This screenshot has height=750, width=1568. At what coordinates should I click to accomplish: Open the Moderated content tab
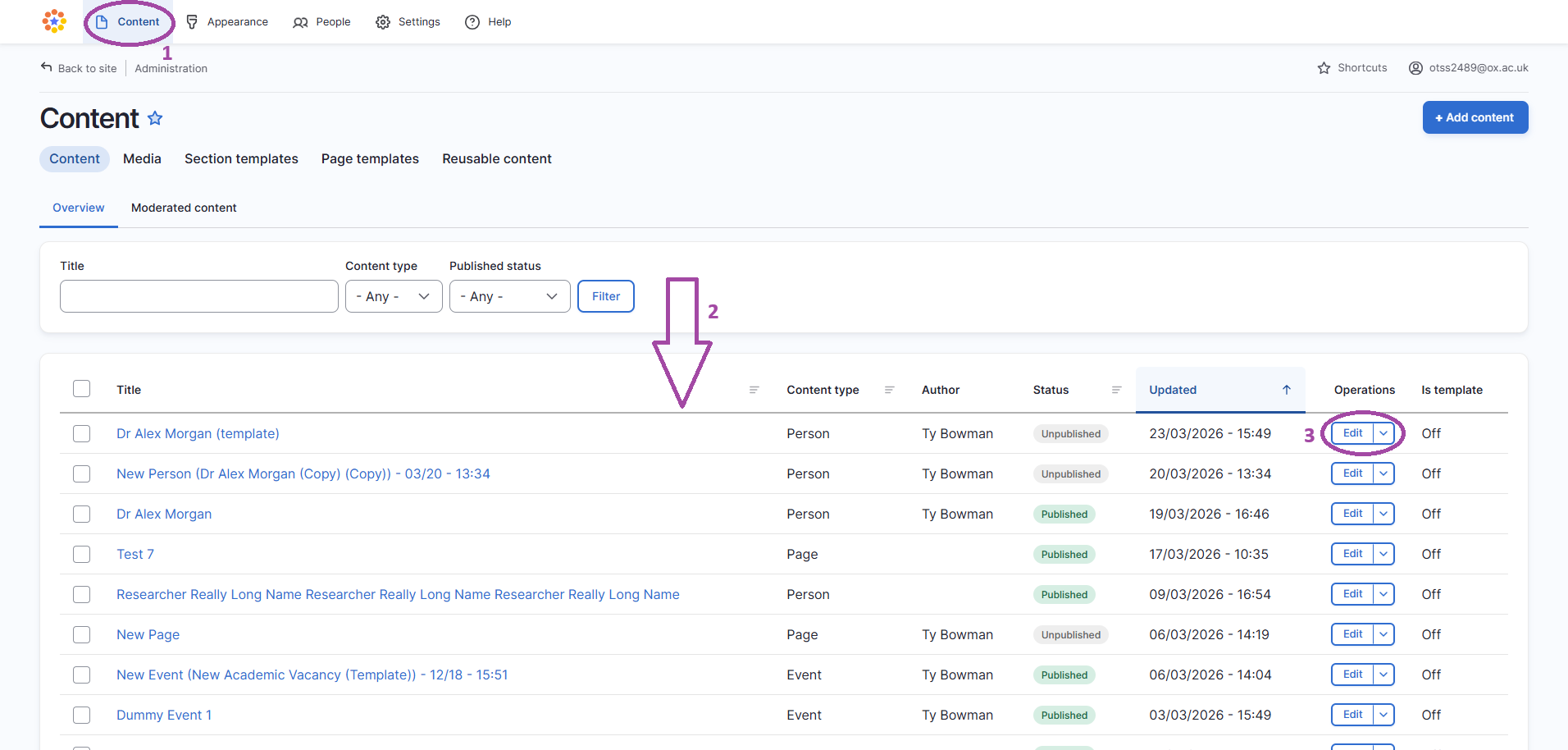coord(184,208)
